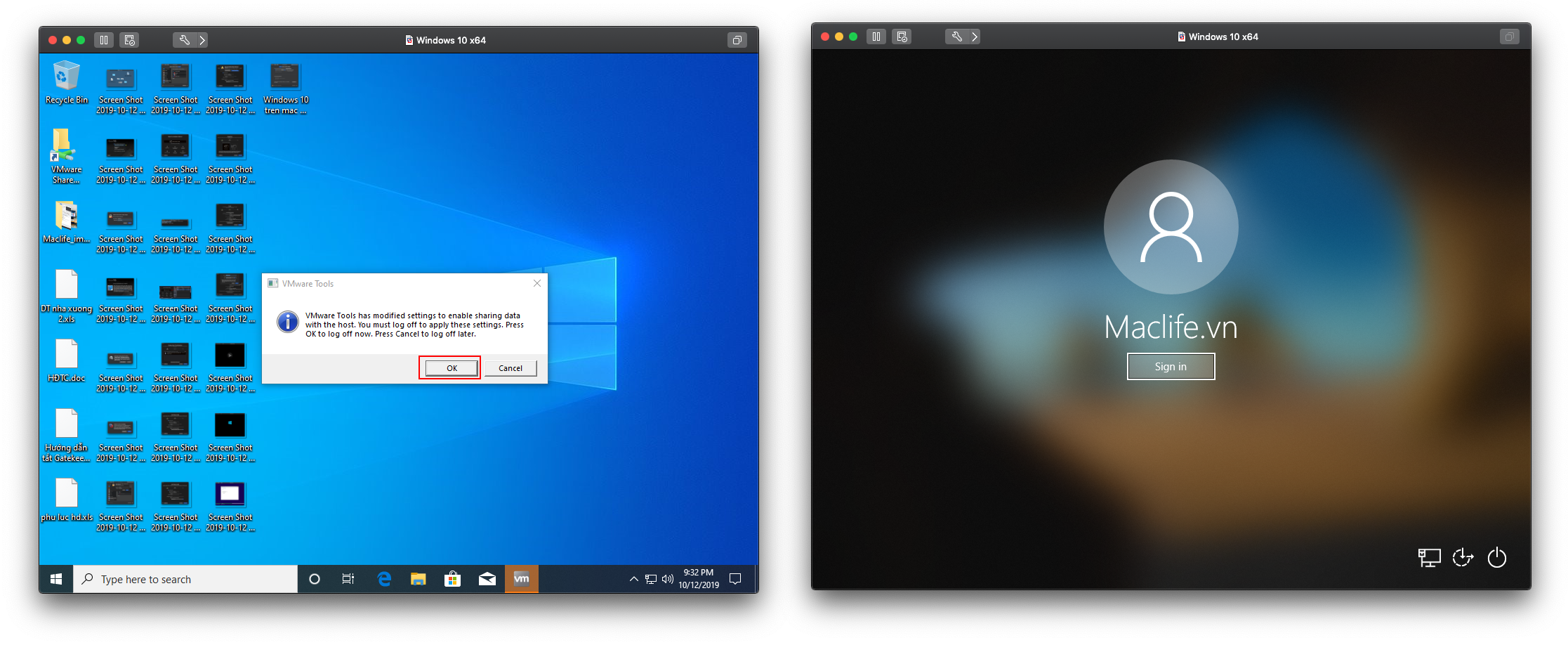The width and height of the screenshot is (1568, 645).
Task: Toggle the Action Center open
Action: tap(734, 578)
